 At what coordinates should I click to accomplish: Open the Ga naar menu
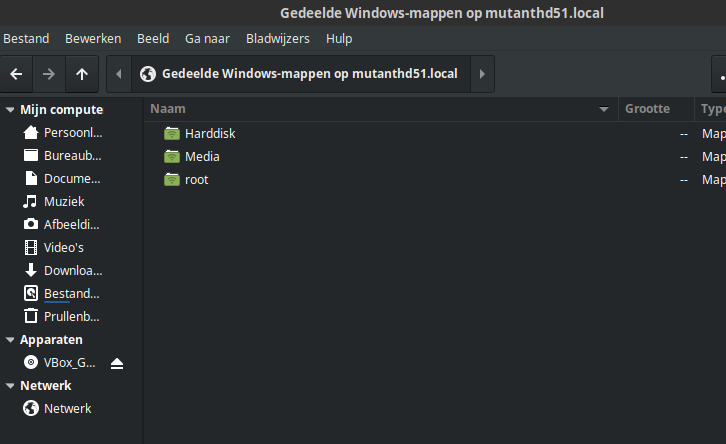207,38
